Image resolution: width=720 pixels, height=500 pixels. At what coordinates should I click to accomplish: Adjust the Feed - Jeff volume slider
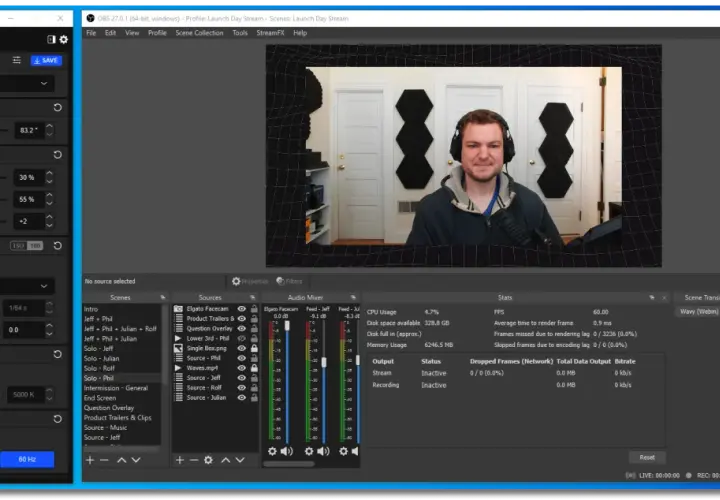(324, 362)
